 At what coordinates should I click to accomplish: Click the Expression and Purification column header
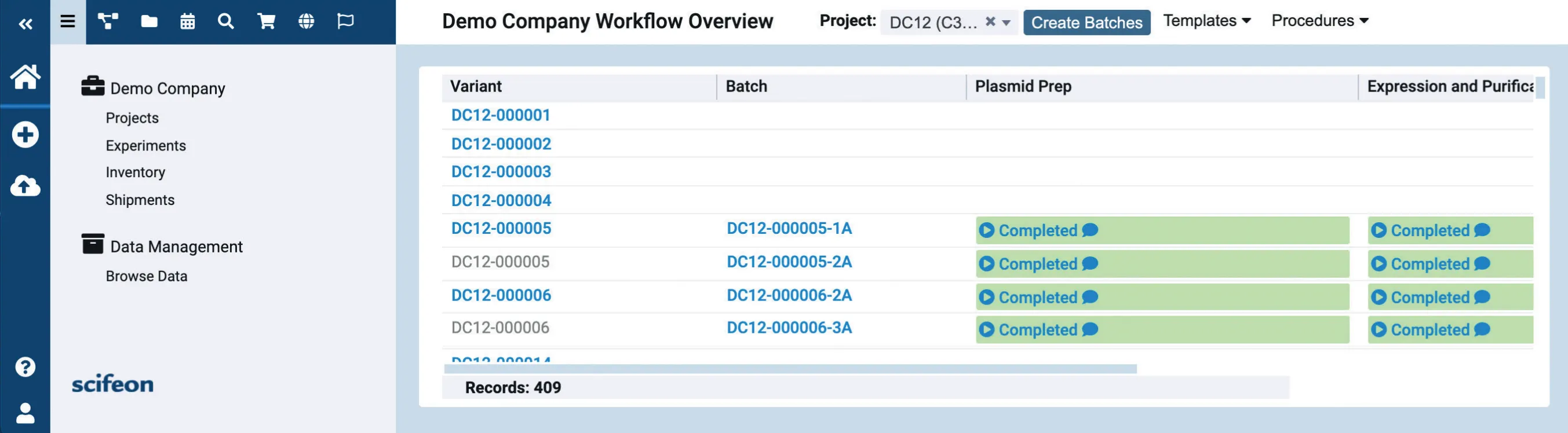coord(1446,87)
